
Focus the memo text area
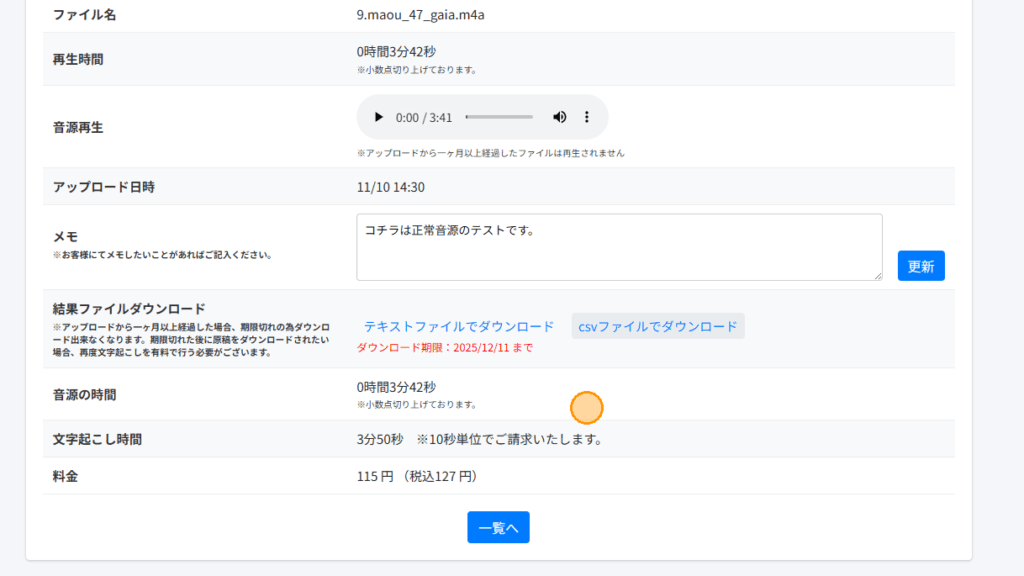pos(618,246)
